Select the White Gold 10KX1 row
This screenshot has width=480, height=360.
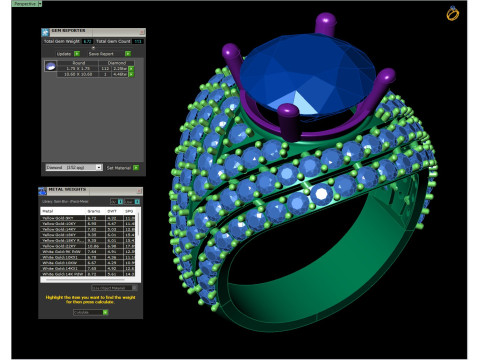click(x=88, y=257)
